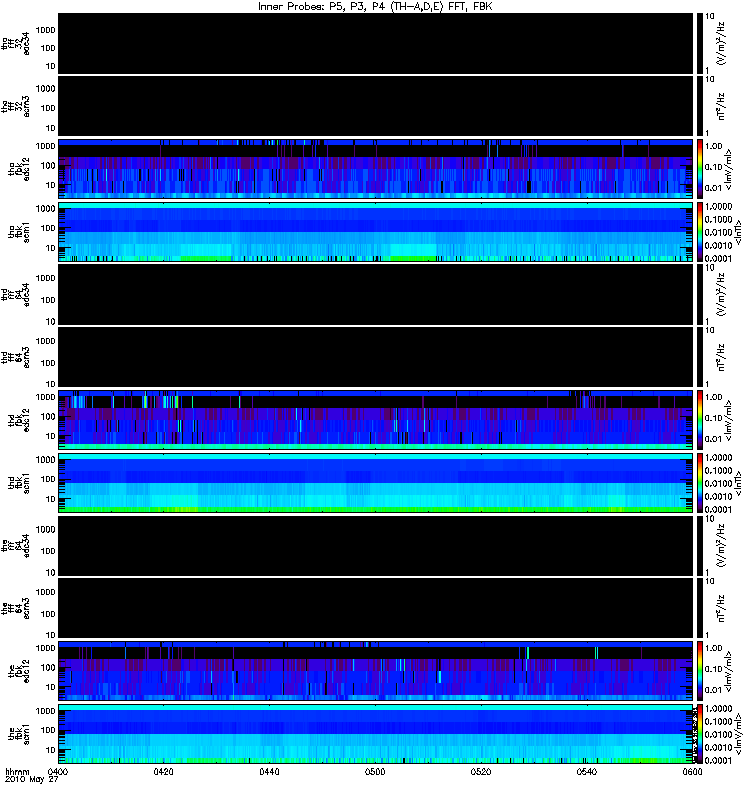
Task: Click the black color bar beside tha fff edc34
Action: tap(700, 43)
